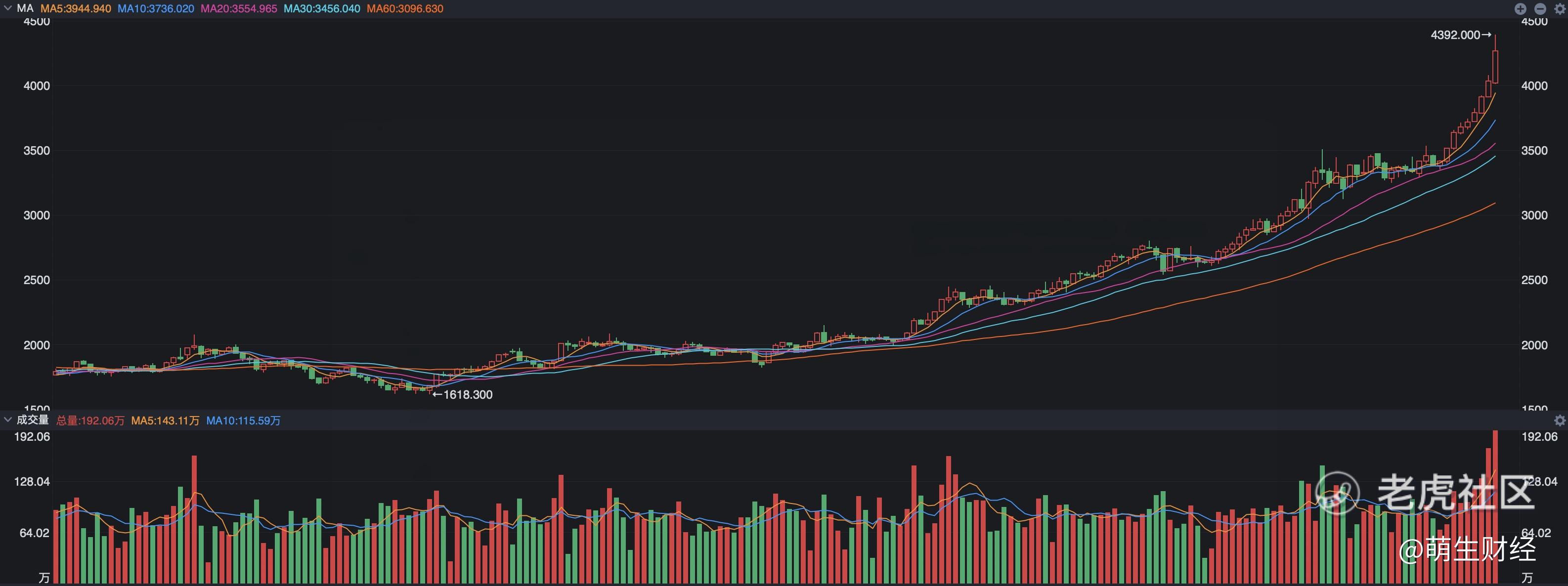This screenshot has height=586, width=1568.
Task: Click the 老虎社区 tiger logo watermark
Action: point(1337,493)
